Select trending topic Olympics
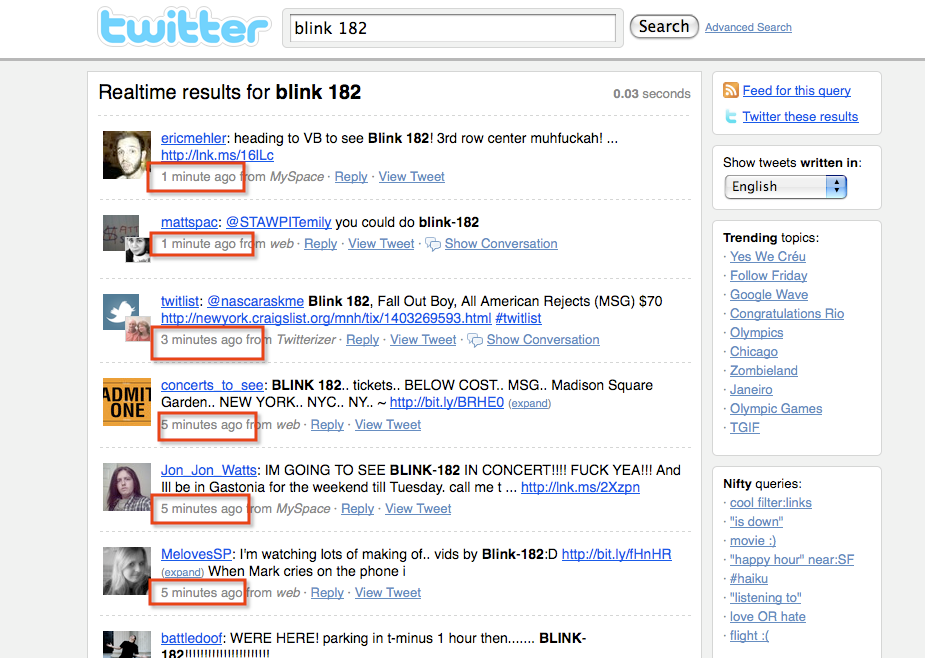925x658 pixels. point(757,333)
